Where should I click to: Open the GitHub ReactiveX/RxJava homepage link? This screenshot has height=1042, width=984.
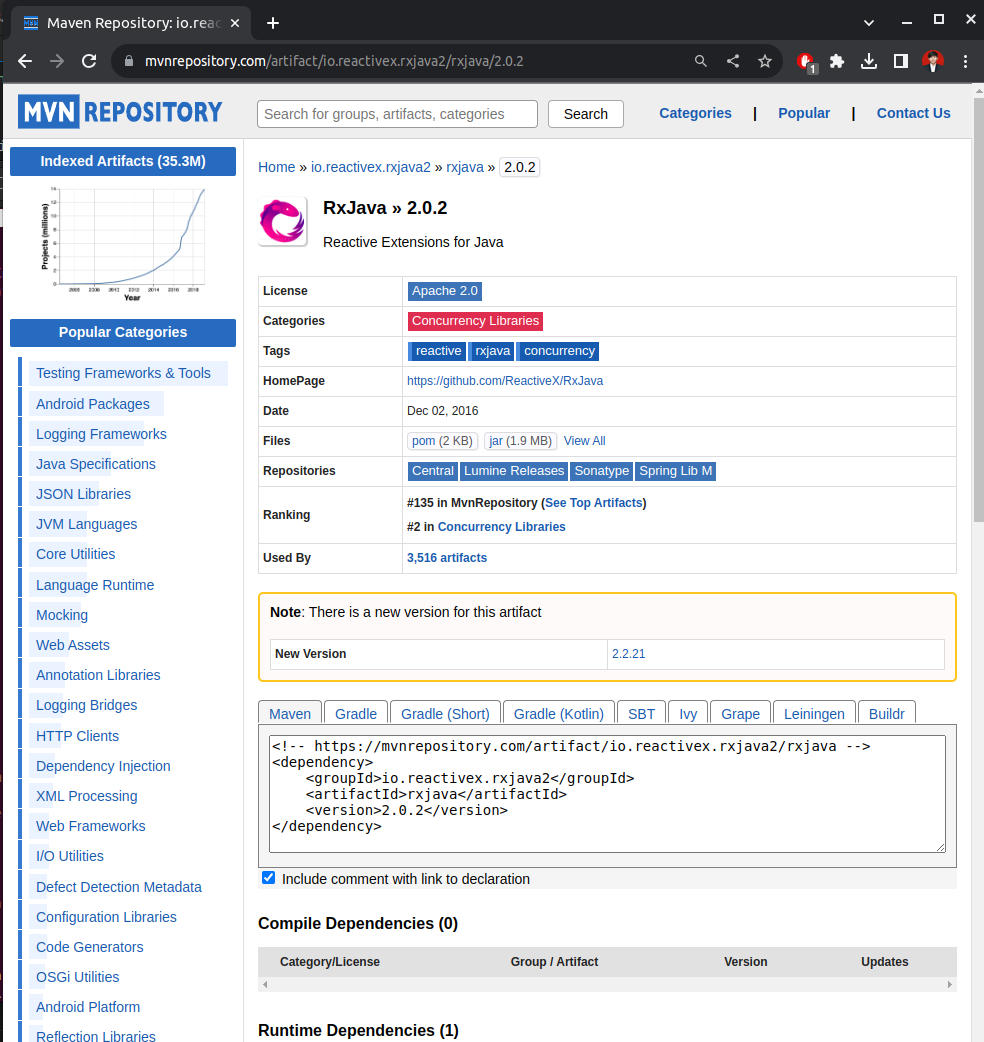pos(505,381)
